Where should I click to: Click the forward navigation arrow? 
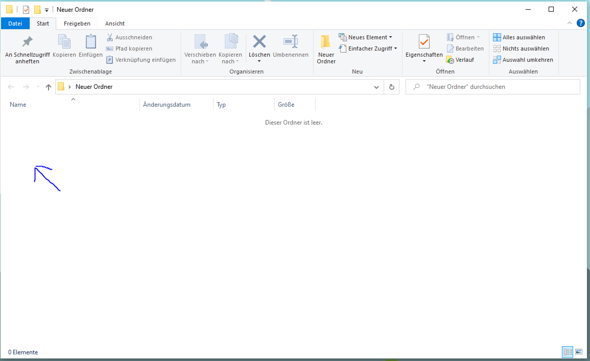tap(26, 87)
